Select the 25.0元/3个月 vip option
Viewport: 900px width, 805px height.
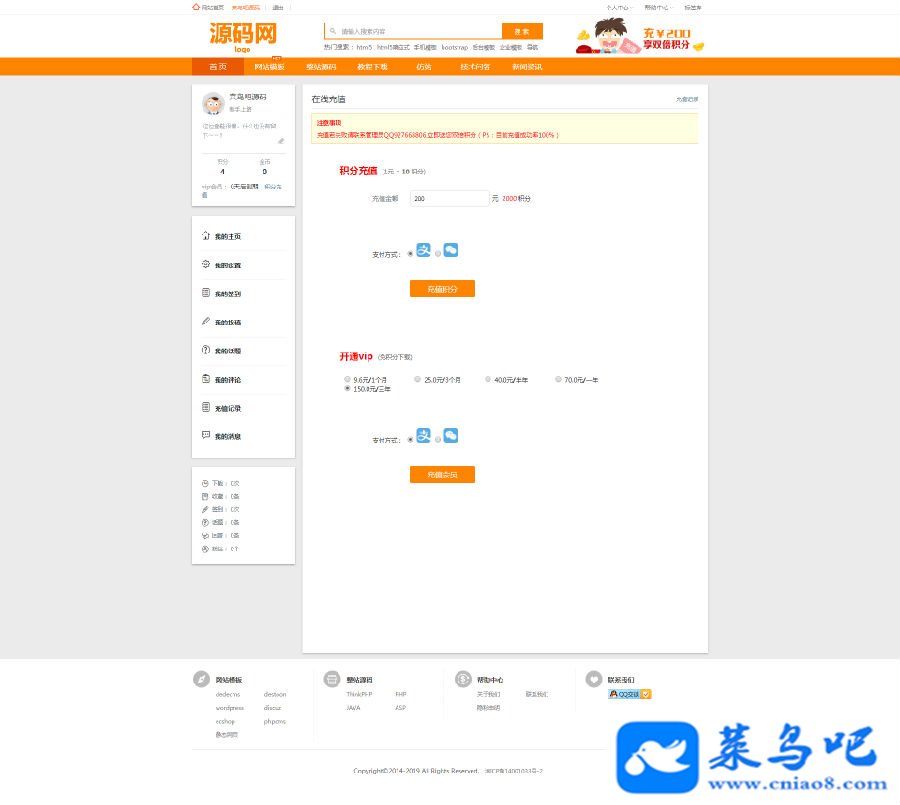[x=417, y=379]
